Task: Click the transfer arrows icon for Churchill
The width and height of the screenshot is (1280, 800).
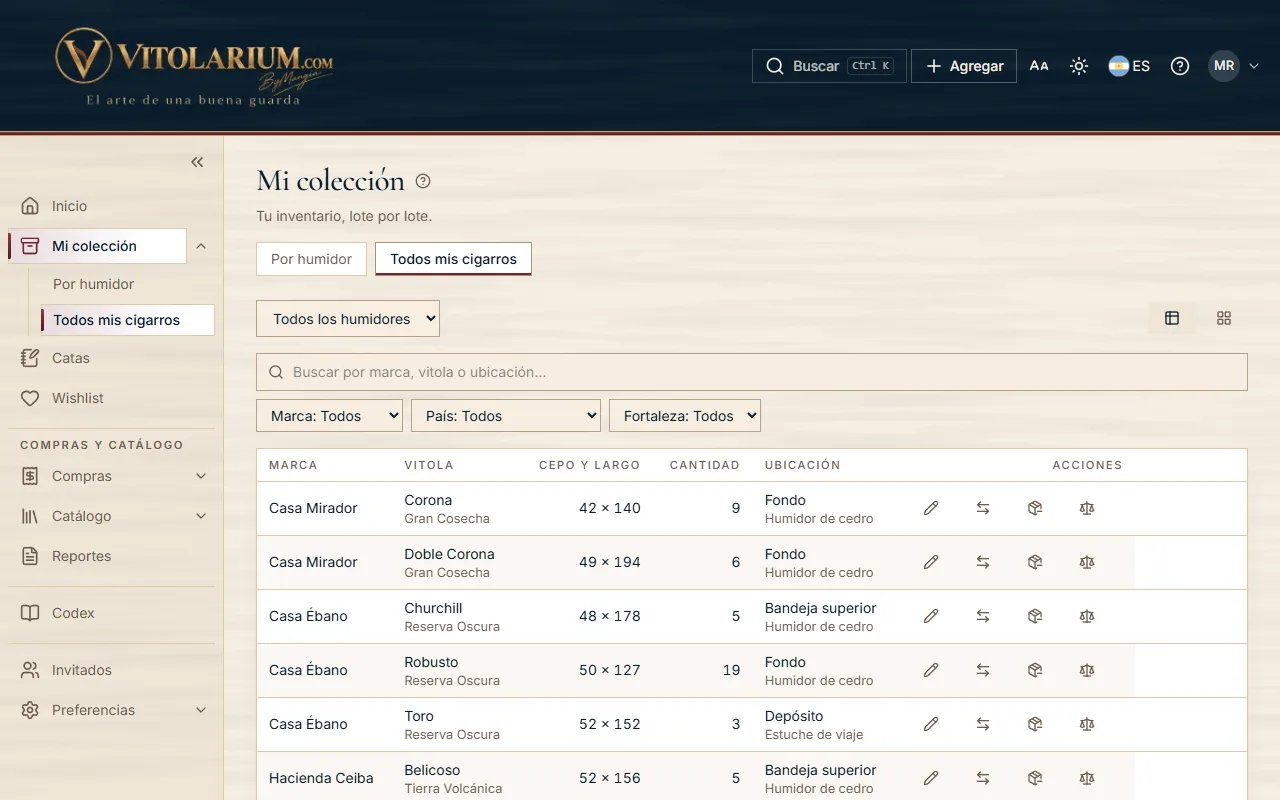Action: [x=983, y=616]
